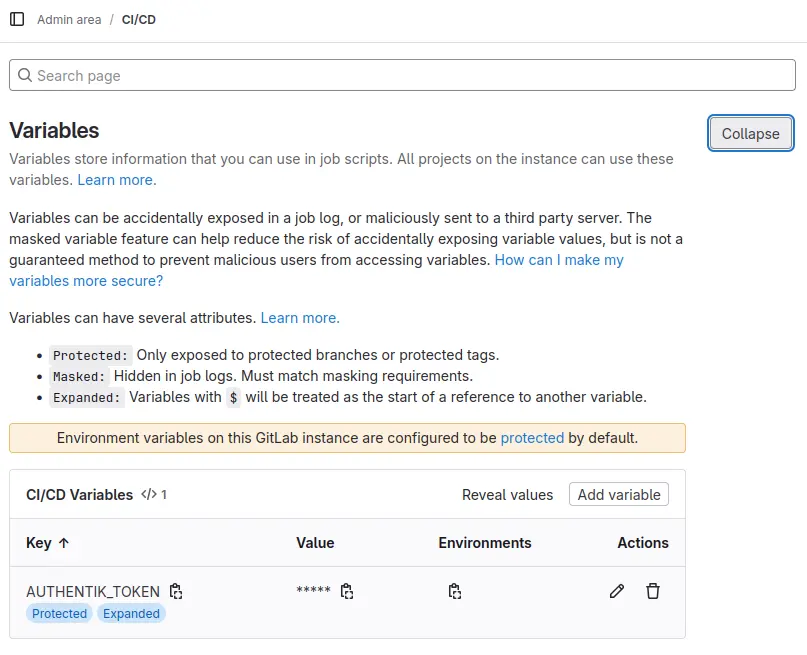807x655 pixels.
Task: Open 'How can I make my variables more secure?' link
Action: (558, 260)
